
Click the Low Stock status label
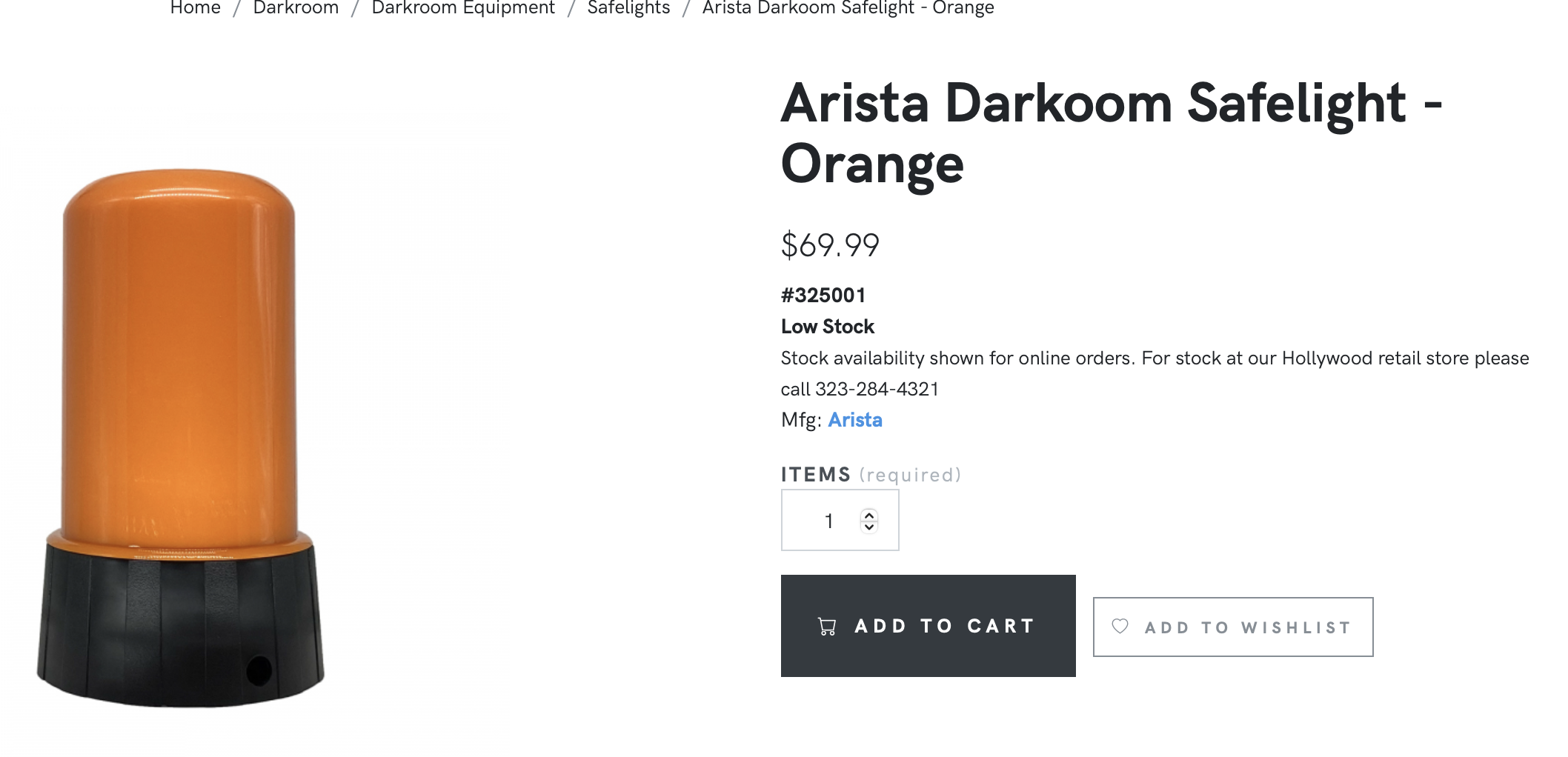pyautogui.click(x=828, y=327)
